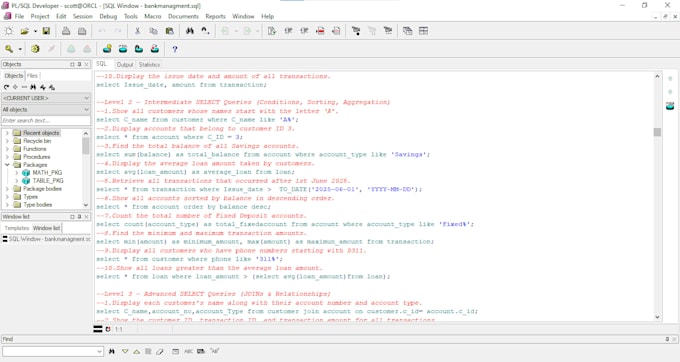This screenshot has width=680, height=362.
Task: Switch to the Output tab
Action: coord(124,64)
